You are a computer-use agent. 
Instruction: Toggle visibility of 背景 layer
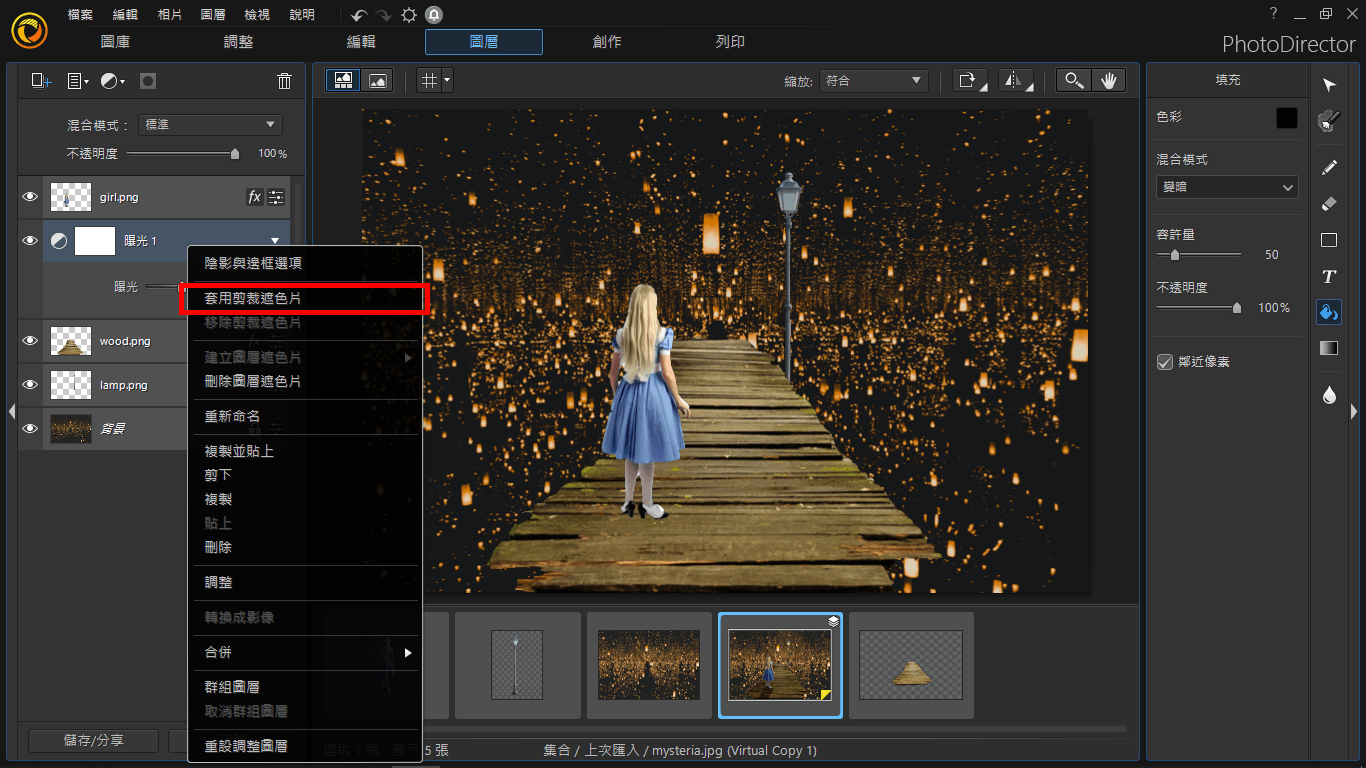point(30,429)
